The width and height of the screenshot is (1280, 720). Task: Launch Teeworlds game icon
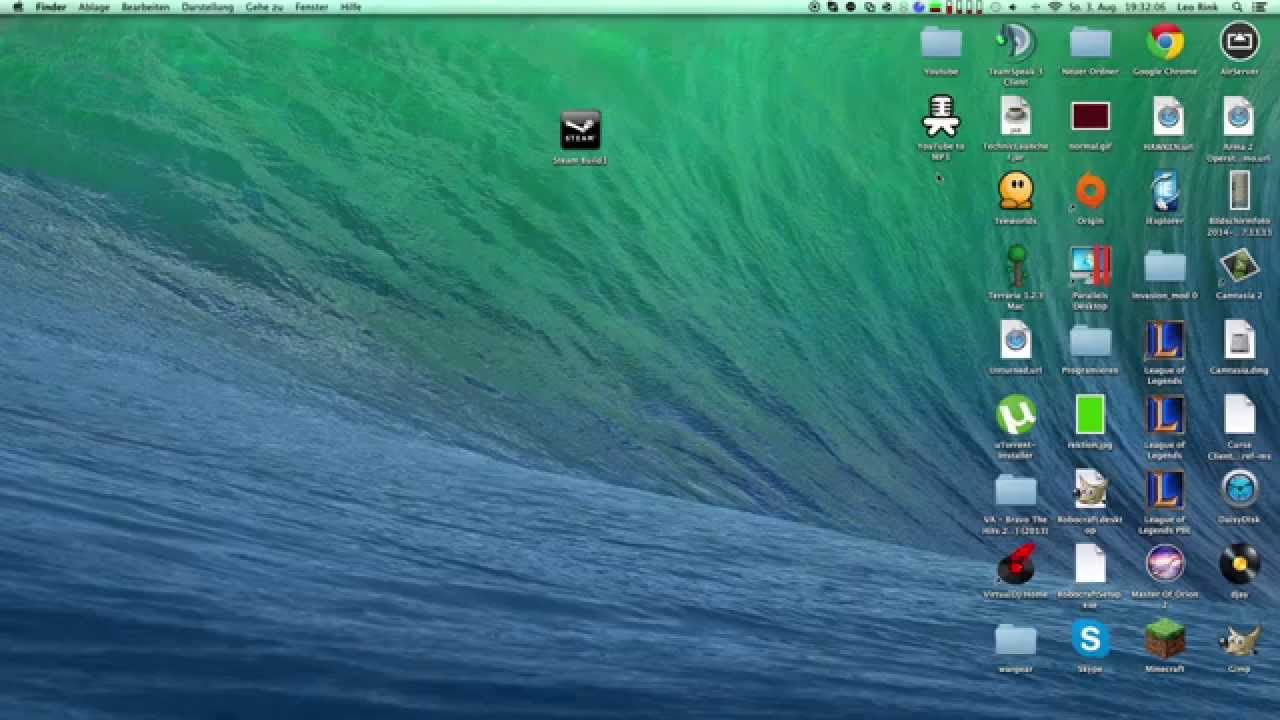tap(1015, 190)
